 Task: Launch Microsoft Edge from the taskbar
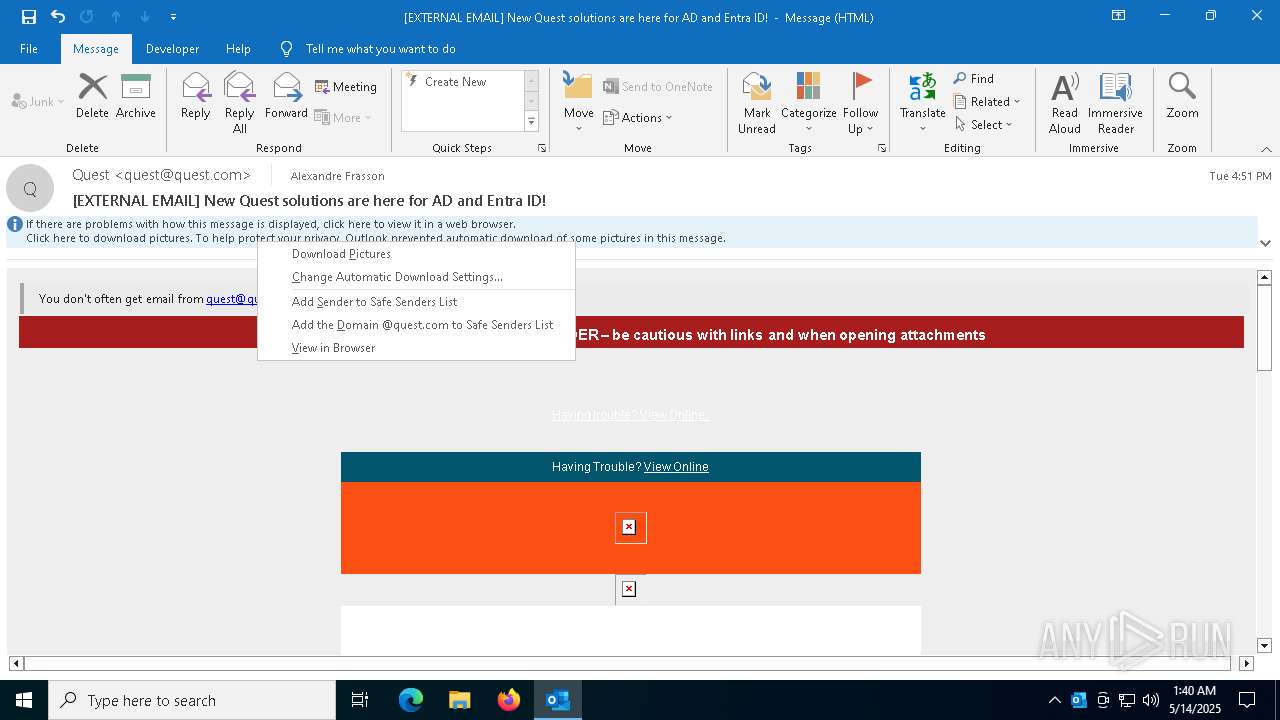(411, 700)
